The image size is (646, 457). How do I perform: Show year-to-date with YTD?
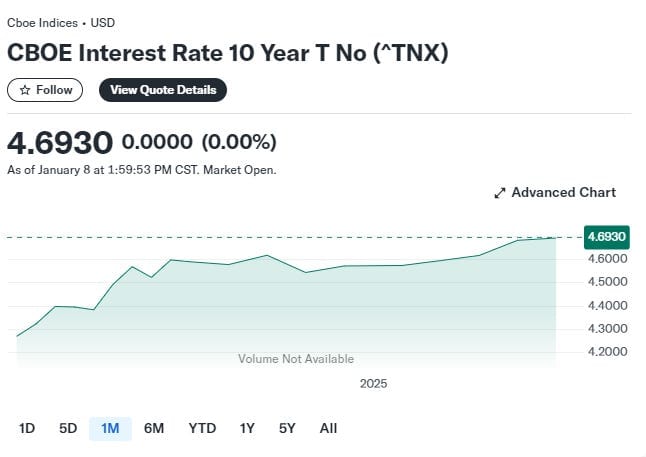tap(202, 429)
